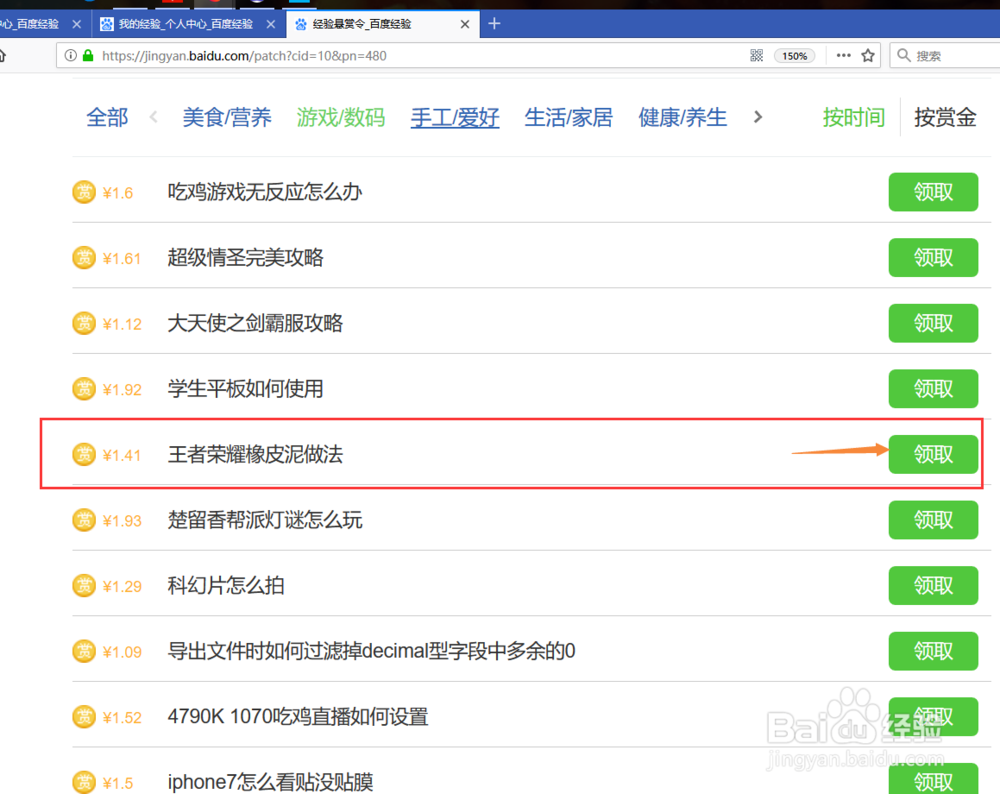Open the page actions three-dot menu
This screenshot has height=794, width=1000.
(843, 55)
